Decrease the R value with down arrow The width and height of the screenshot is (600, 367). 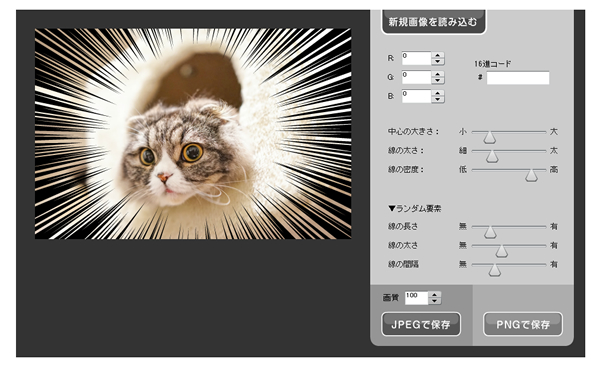coord(438,62)
